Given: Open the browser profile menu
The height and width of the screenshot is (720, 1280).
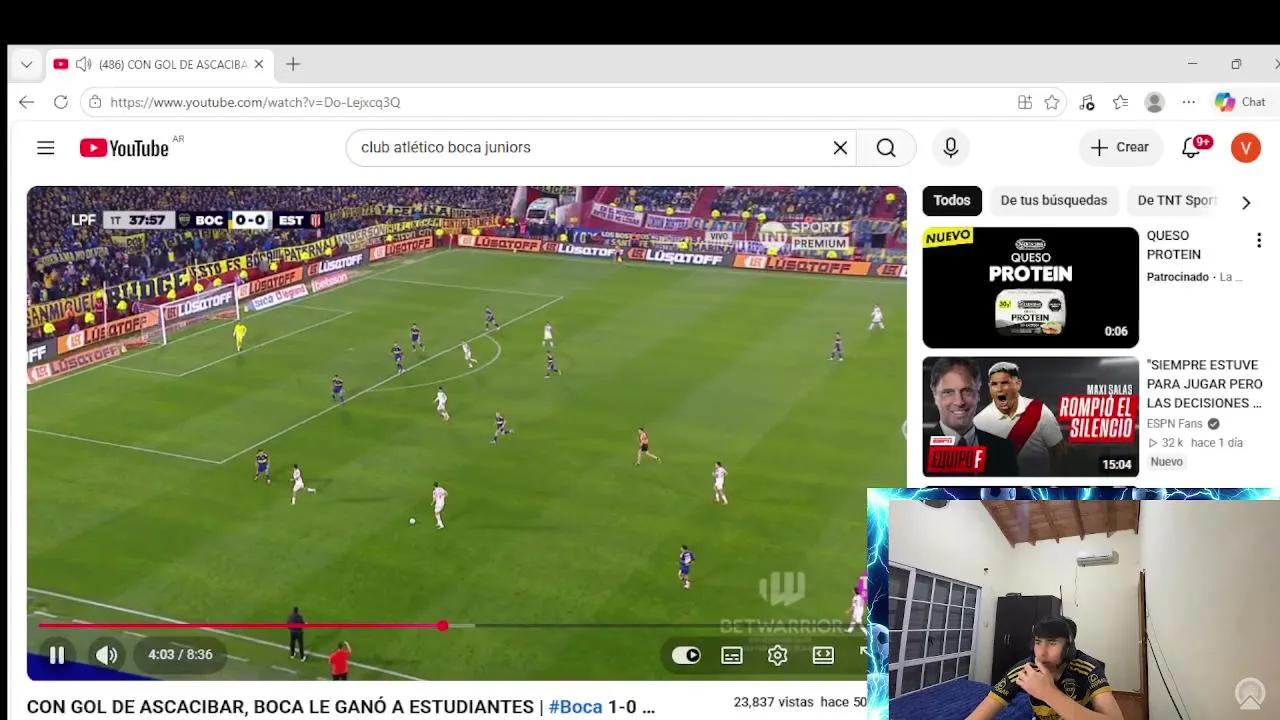Looking at the screenshot, I should tap(1155, 102).
